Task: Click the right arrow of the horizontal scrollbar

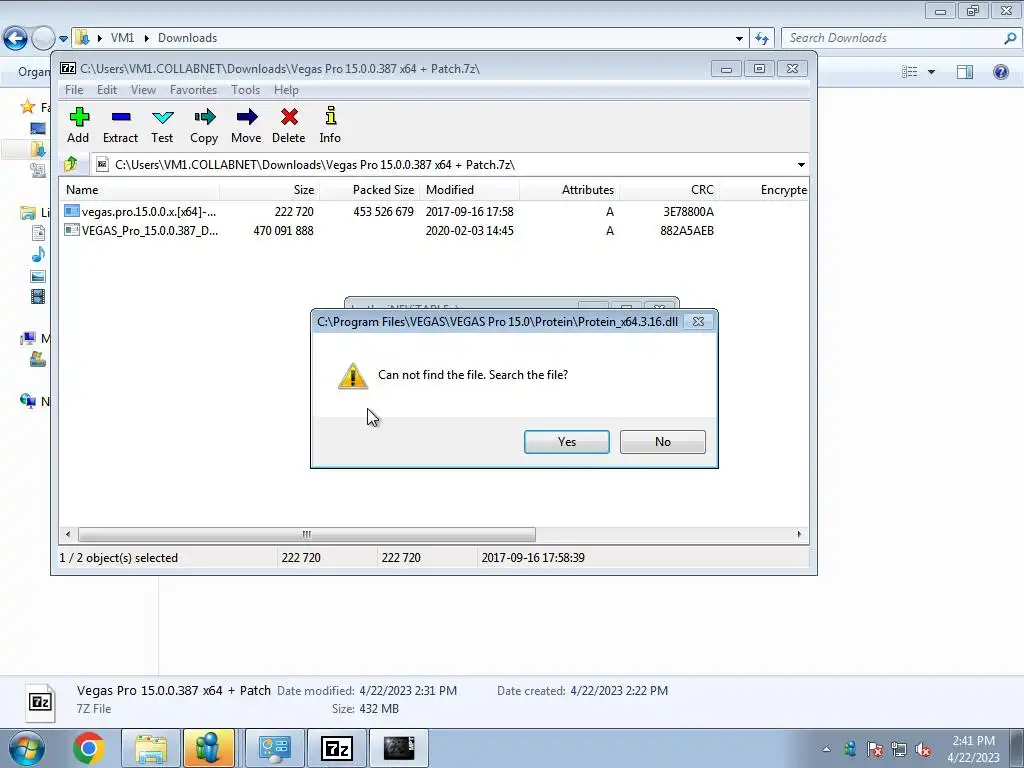Action: pos(799,534)
